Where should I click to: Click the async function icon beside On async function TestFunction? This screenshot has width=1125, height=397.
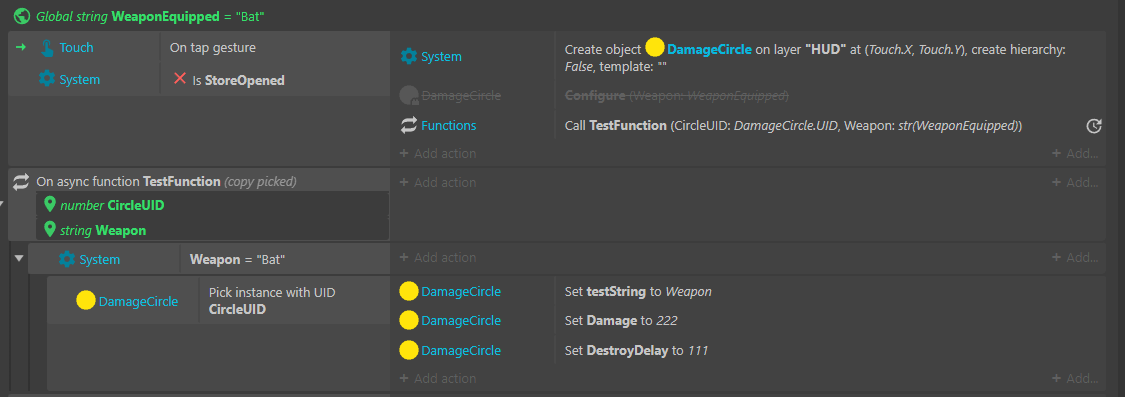pyautogui.click(x=22, y=181)
